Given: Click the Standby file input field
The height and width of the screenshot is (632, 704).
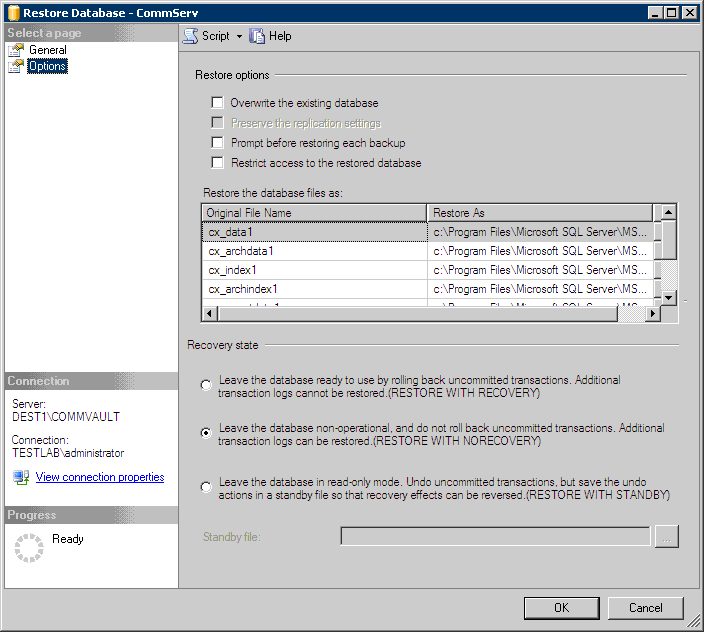Looking at the screenshot, I should coord(495,536).
